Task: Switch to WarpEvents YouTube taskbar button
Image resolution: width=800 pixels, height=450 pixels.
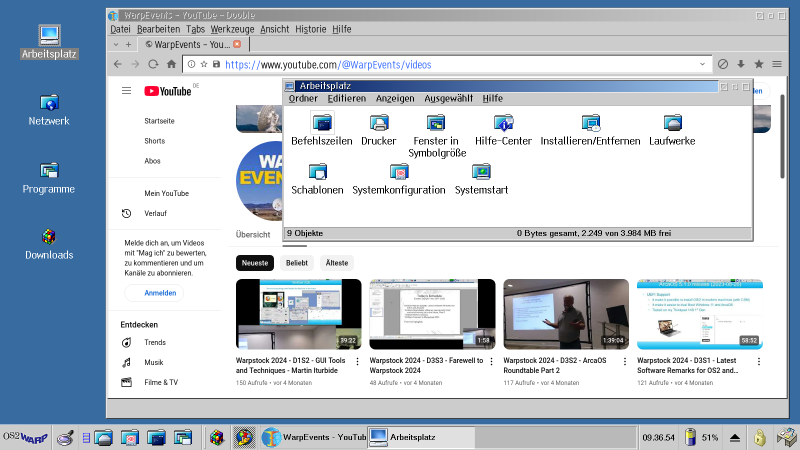Action: (x=314, y=437)
